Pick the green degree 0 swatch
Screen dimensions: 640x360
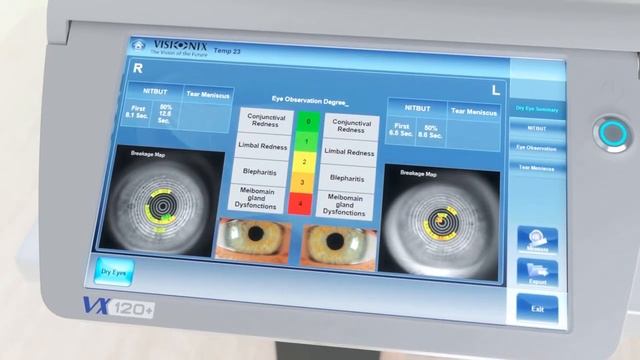click(308, 121)
